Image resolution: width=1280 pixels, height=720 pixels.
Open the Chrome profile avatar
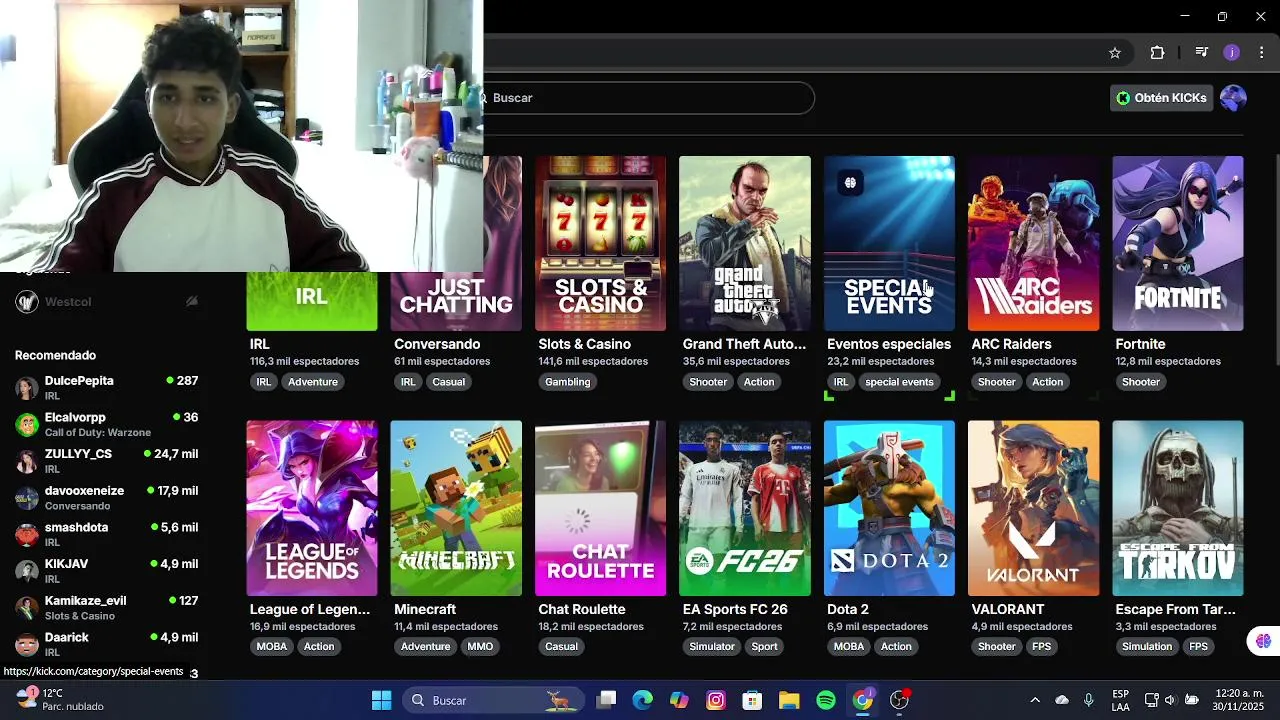1232,53
